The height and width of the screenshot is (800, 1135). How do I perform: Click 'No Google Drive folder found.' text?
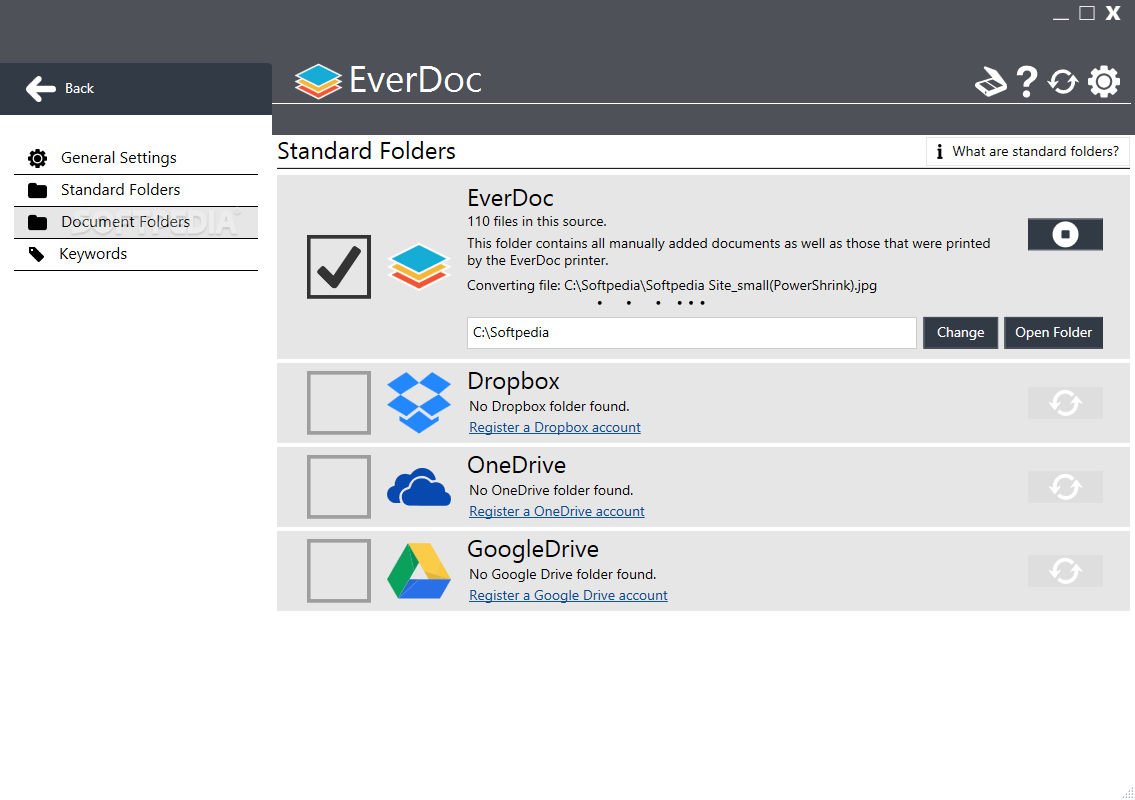[562, 574]
